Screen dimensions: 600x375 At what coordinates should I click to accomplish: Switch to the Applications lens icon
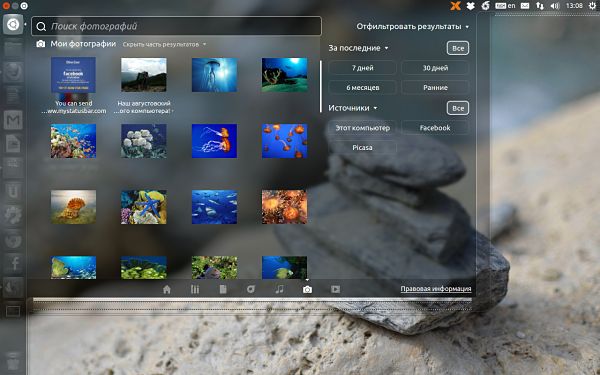(195, 289)
